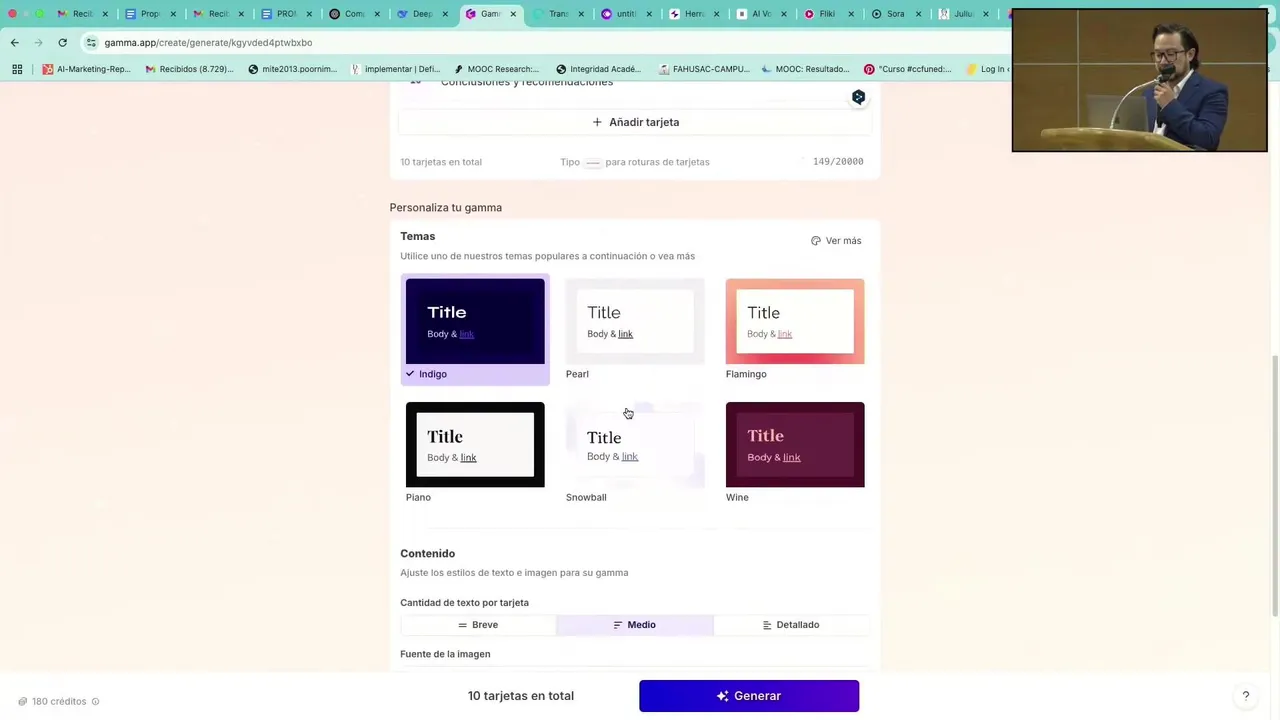Viewport: 1280px width, 720px height.
Task: Set text amount to Medio
Action: [x=635, y=625]
